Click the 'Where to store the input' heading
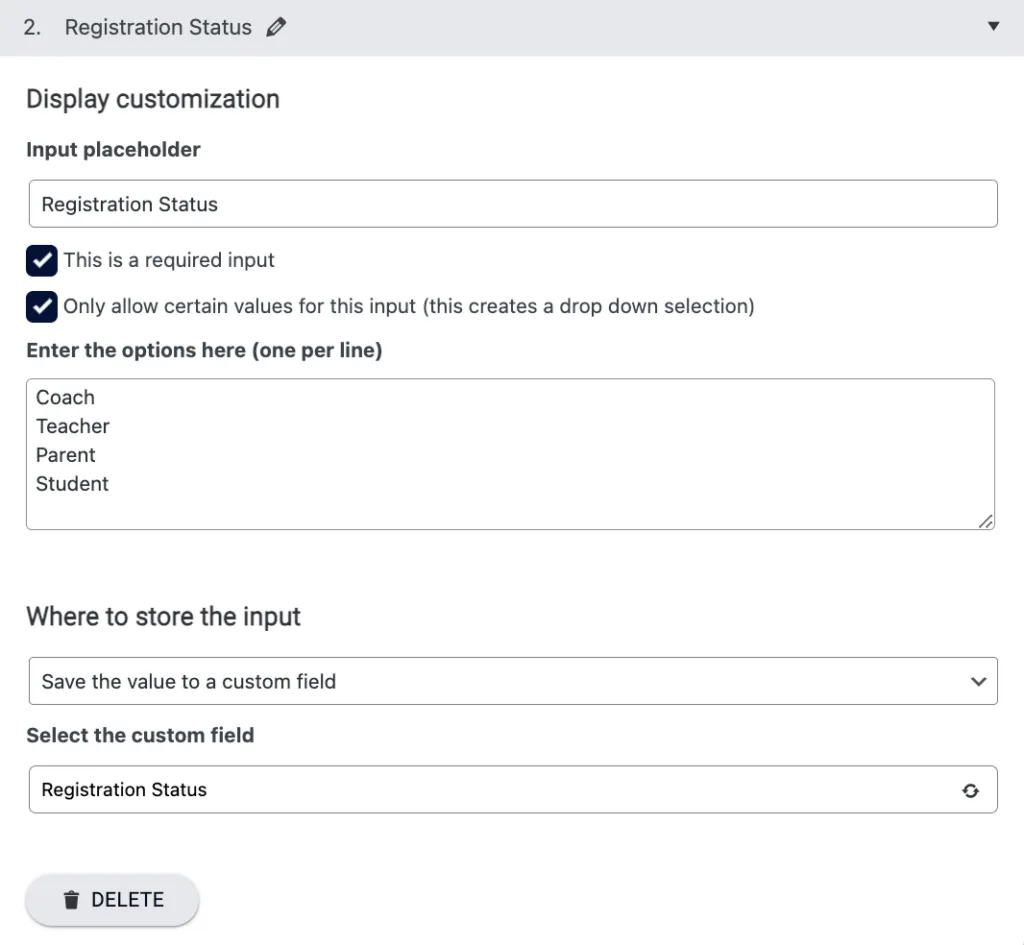The width and height of the screenshot is (1024, 945). point(163,617)
